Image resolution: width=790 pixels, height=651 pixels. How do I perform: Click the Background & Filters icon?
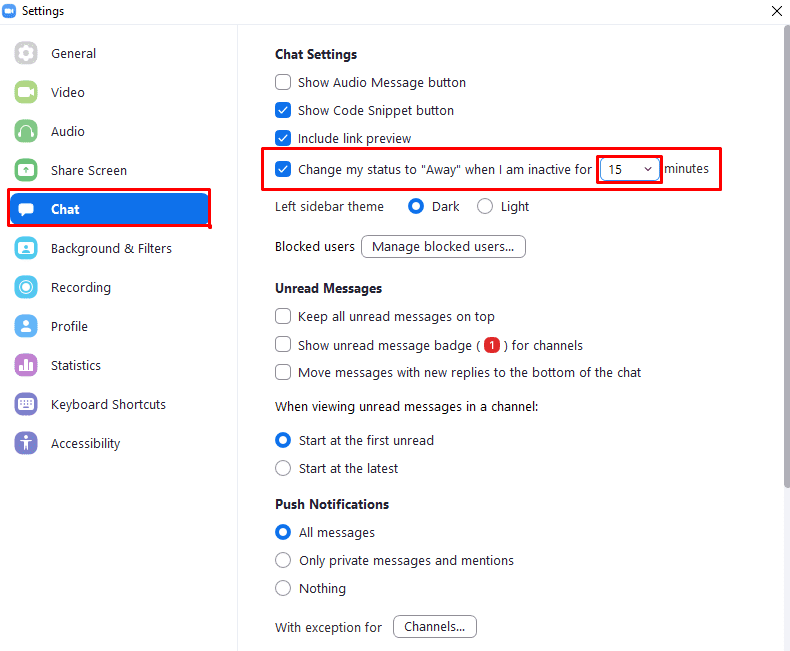(x=26, y=248)
